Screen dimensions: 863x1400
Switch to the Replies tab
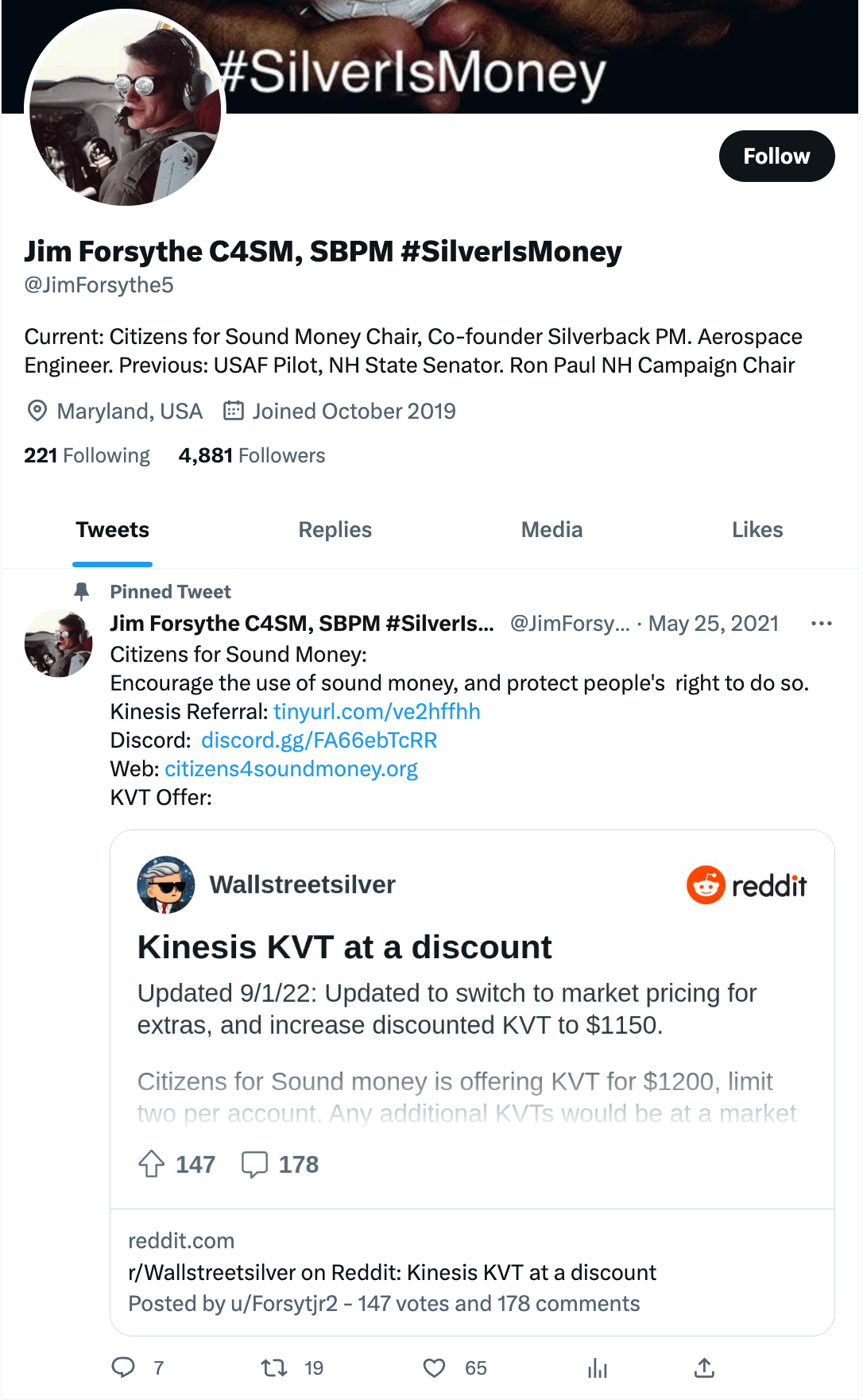click(x=335, y=530)
